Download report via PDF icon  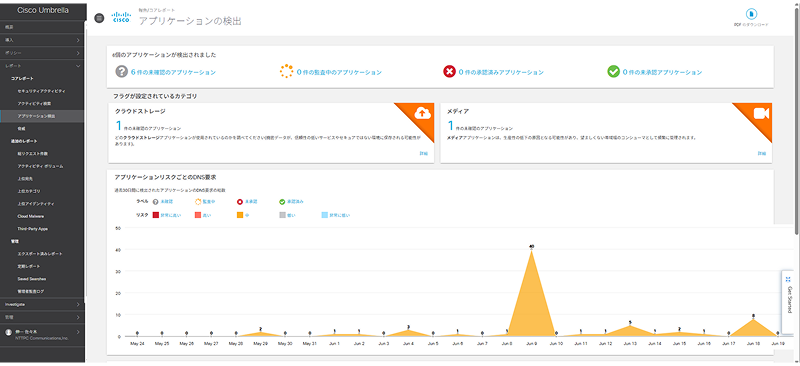click(752, 14)
